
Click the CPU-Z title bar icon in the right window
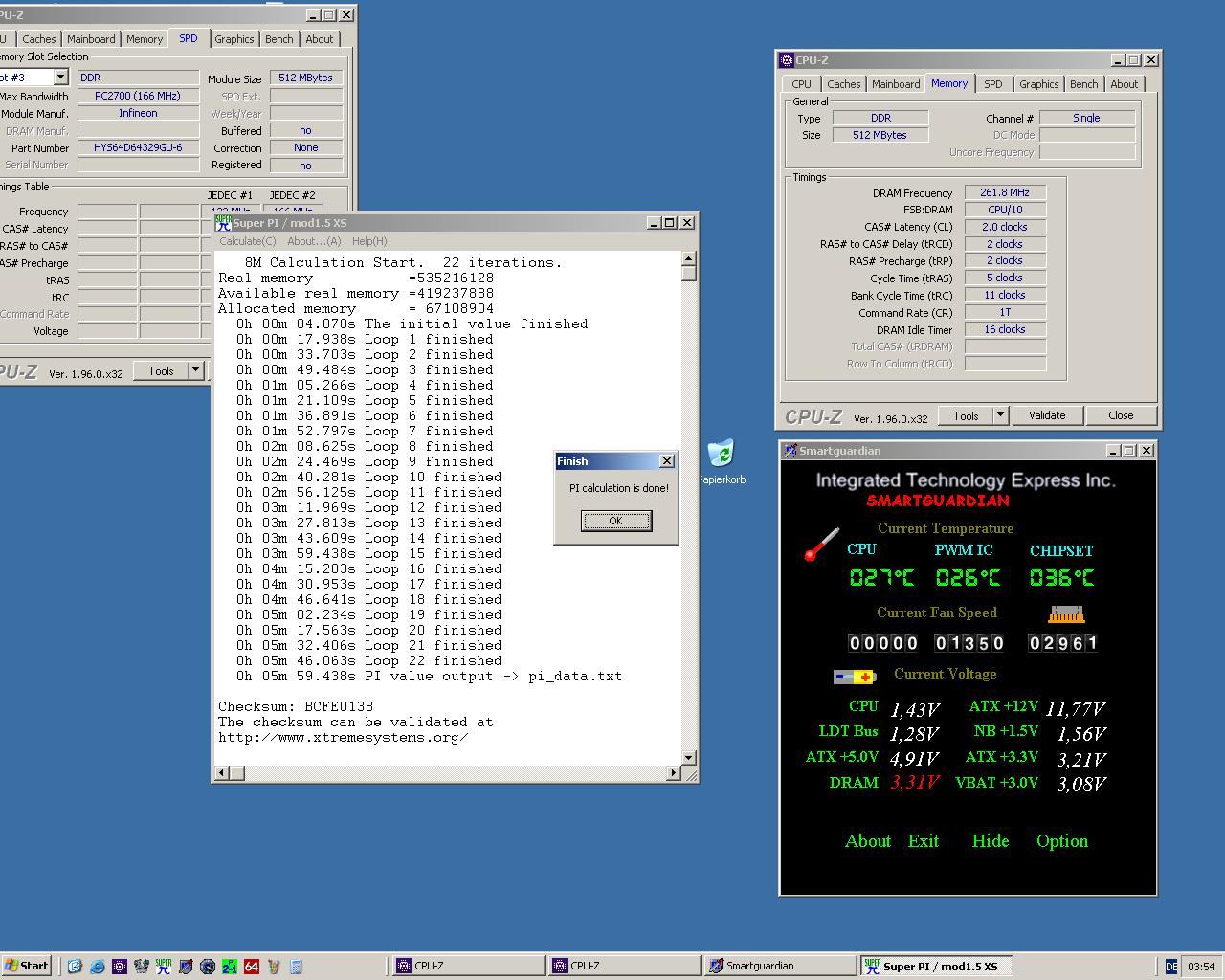click(787, 60)
